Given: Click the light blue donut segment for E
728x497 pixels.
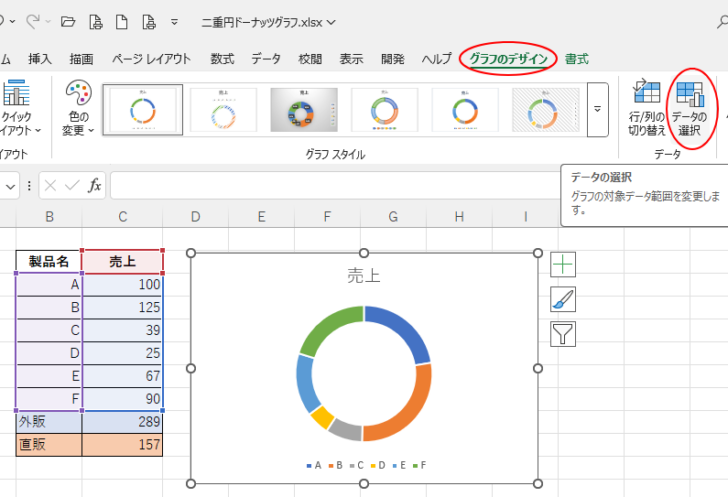Looking at the screenshot, I should coord(305,384).
